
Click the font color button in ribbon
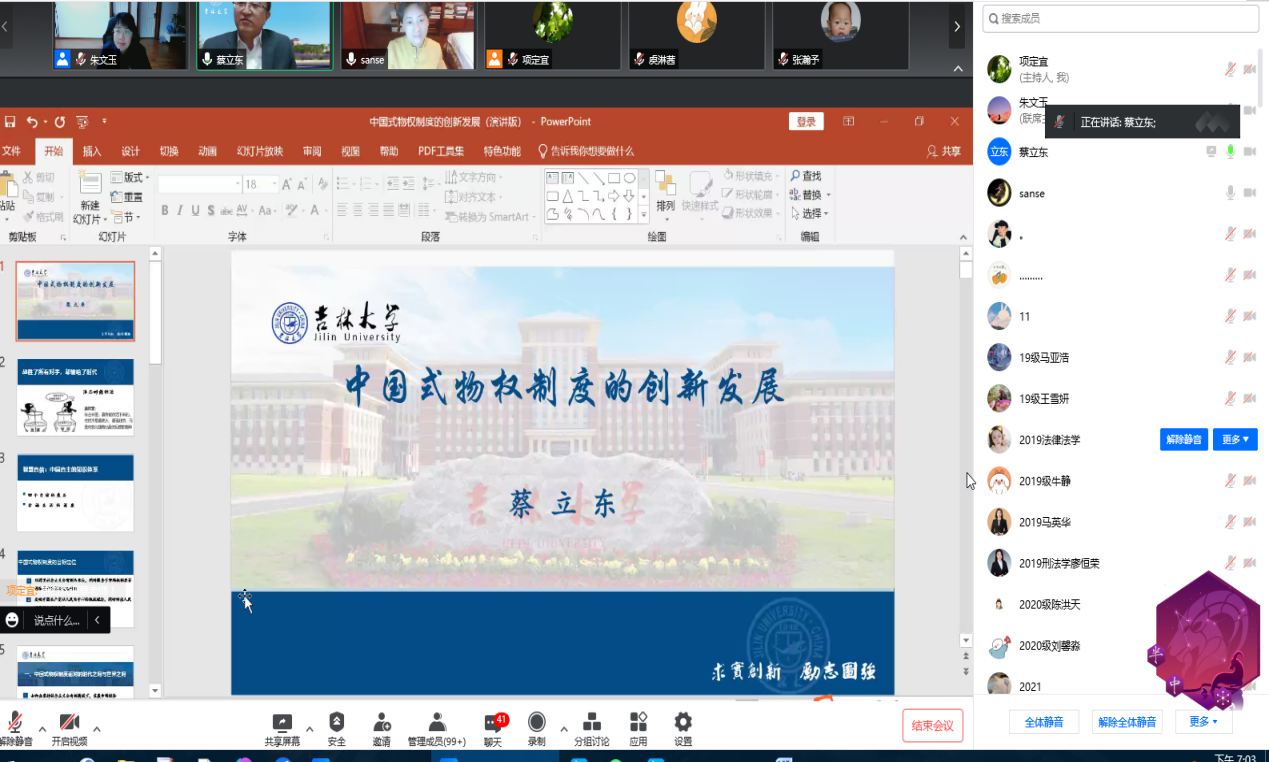tap(314, 211)
